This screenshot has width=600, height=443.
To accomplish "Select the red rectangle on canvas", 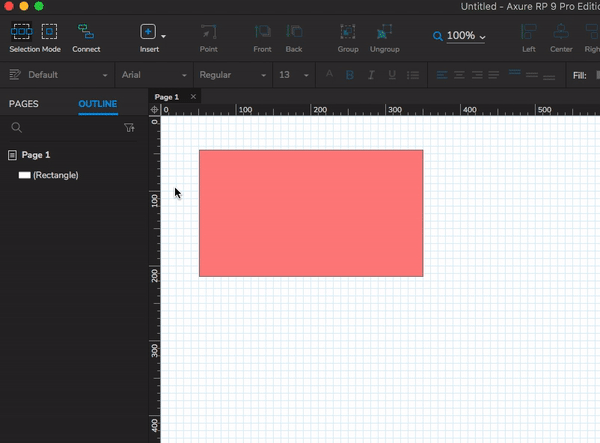I will (x=311, y=213).
